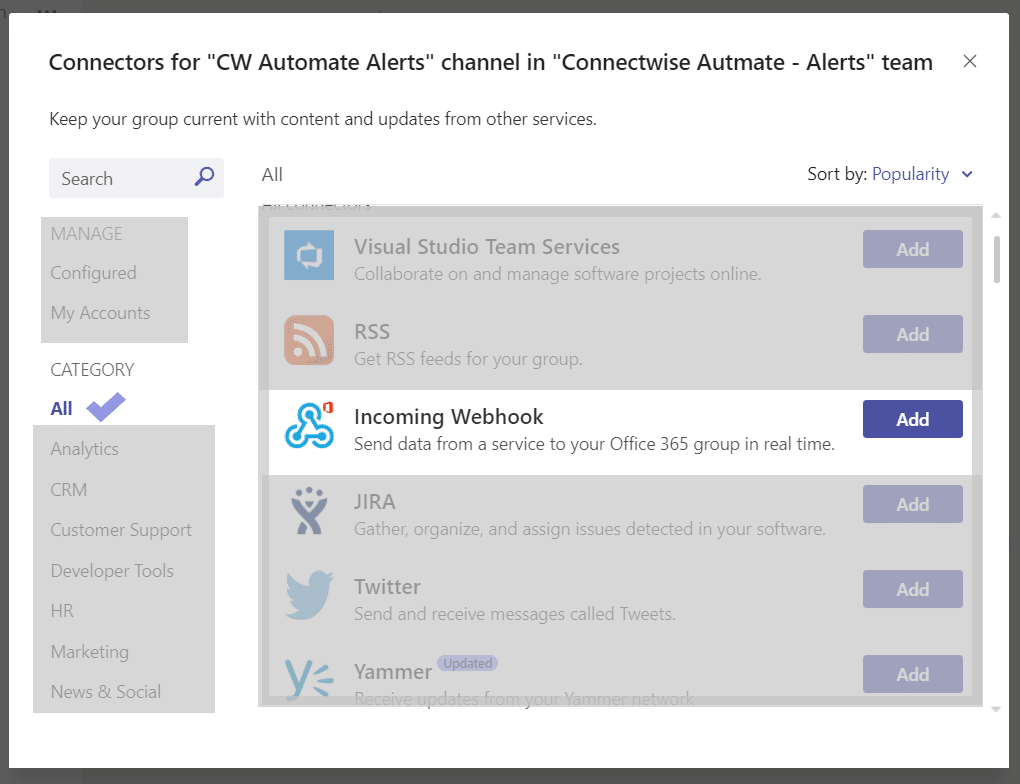Click the Visual Studio Team Services icon
1020x784 pixels.
[309, 255]
